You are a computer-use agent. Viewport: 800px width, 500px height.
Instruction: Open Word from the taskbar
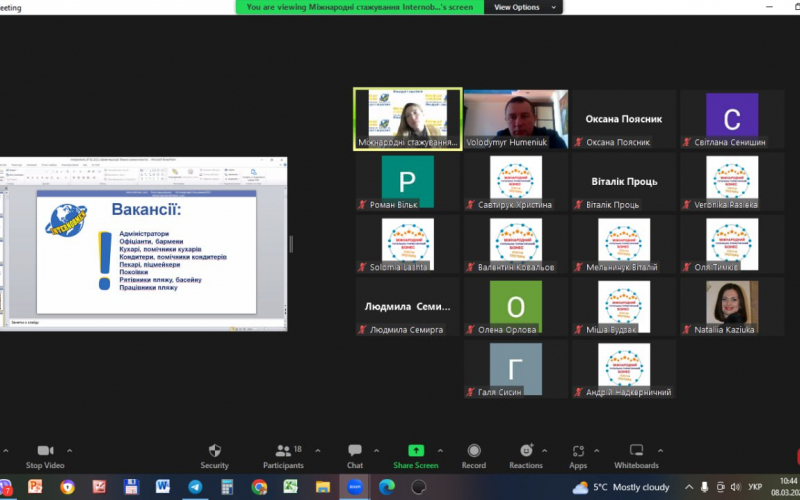pos(163,487)
